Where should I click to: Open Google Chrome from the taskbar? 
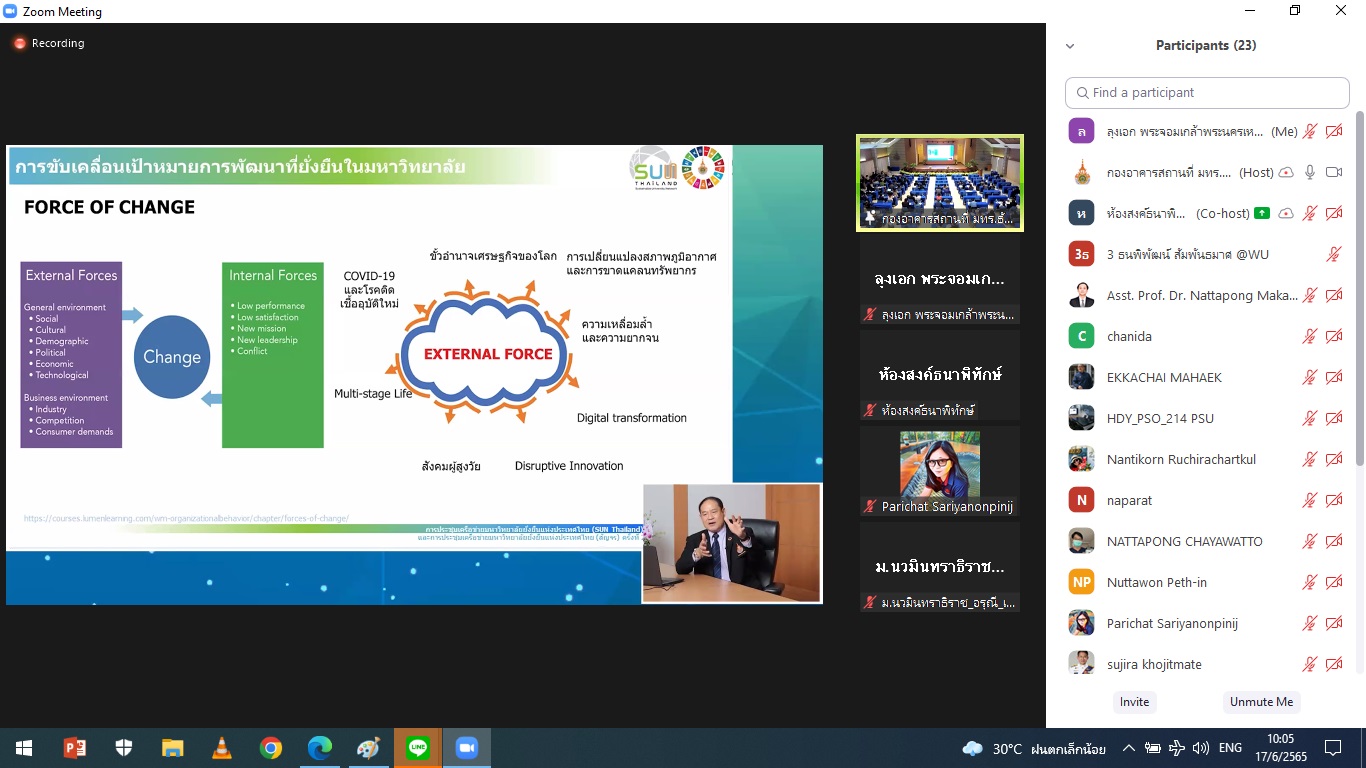tap(271, 748)
